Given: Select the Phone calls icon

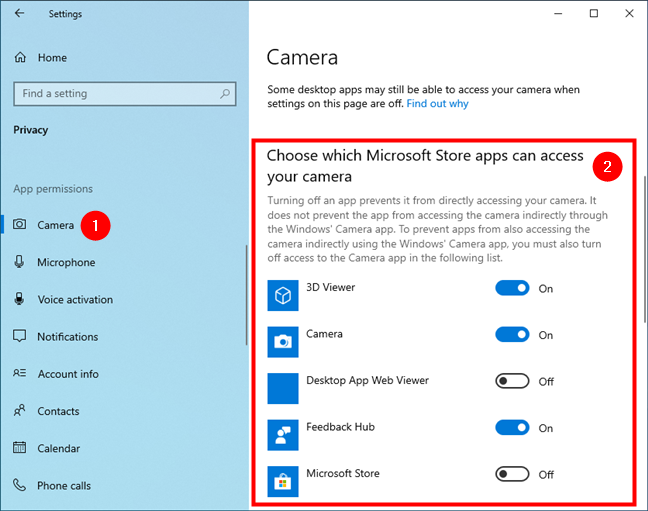Looking at the screenshot, I should pos(19,485).
